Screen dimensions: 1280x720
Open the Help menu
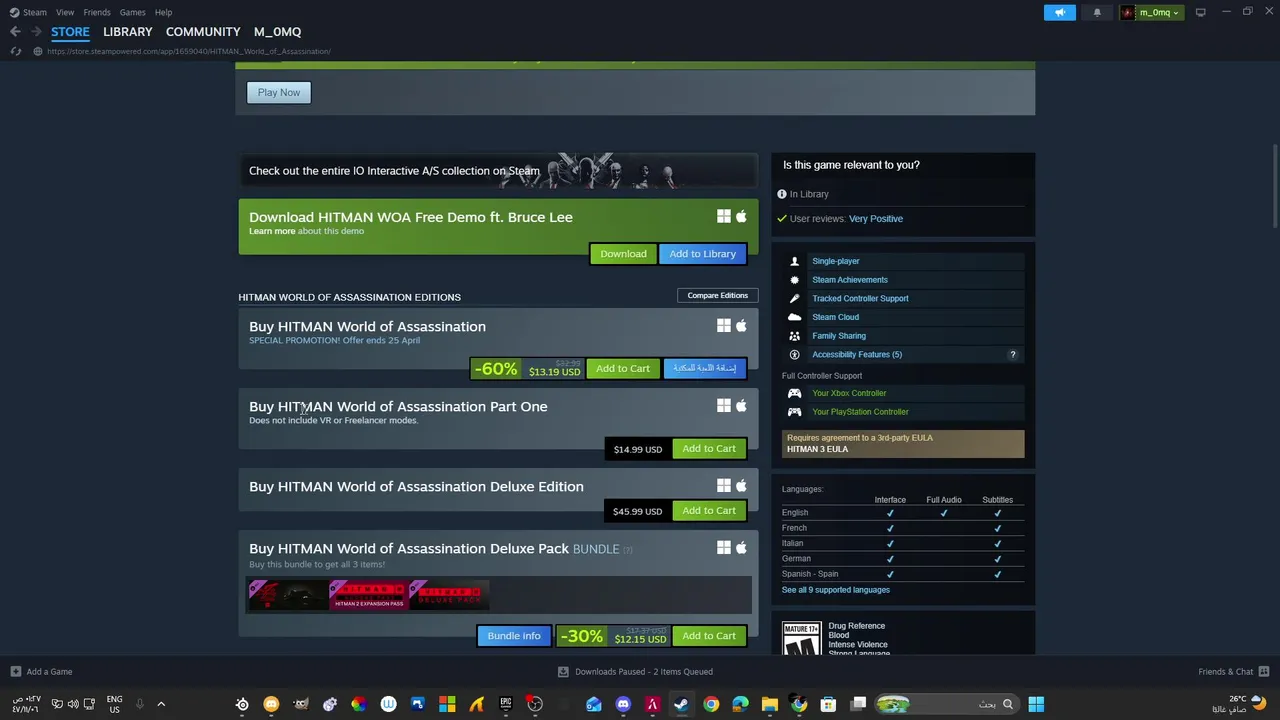click(163, 12)
